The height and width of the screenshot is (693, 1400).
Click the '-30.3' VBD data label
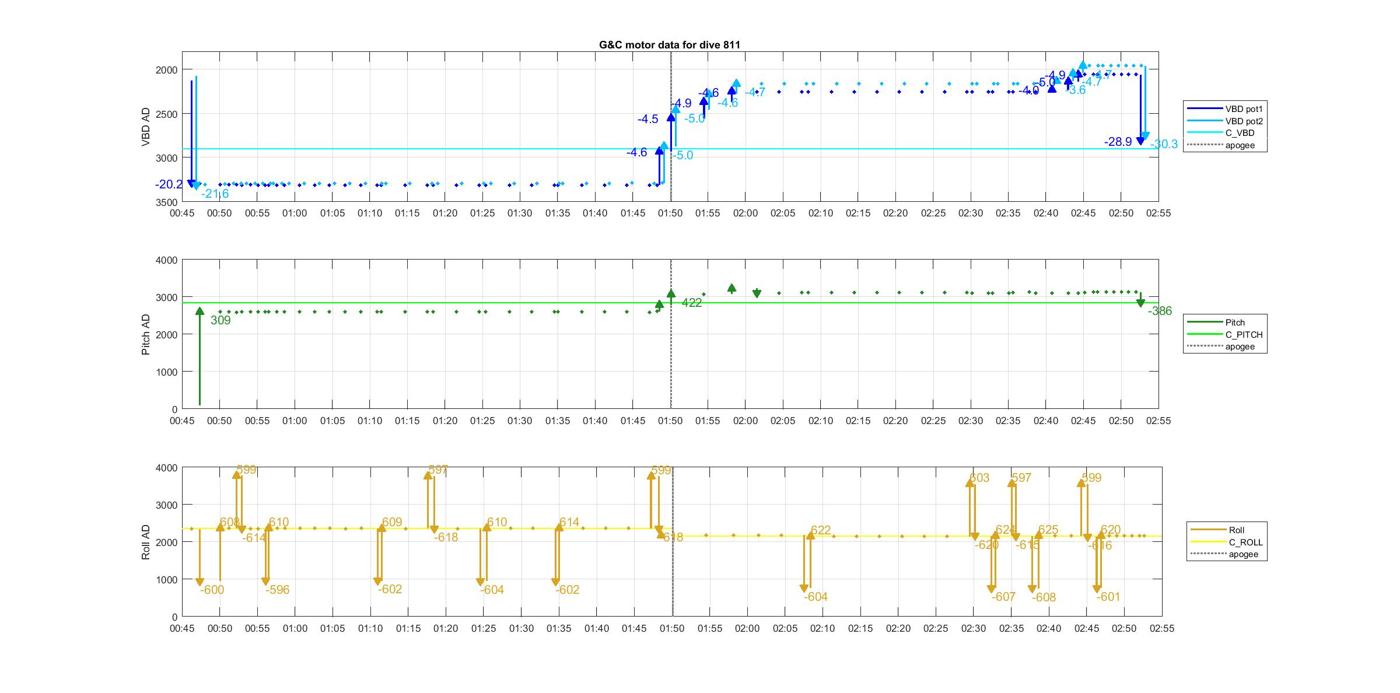point(1164,145)
